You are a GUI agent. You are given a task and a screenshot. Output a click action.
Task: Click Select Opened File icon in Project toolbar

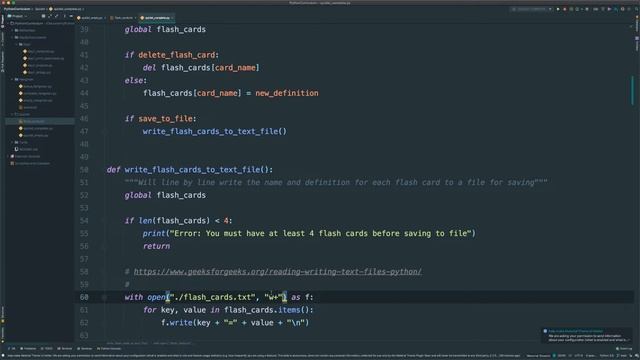point(43,16)
